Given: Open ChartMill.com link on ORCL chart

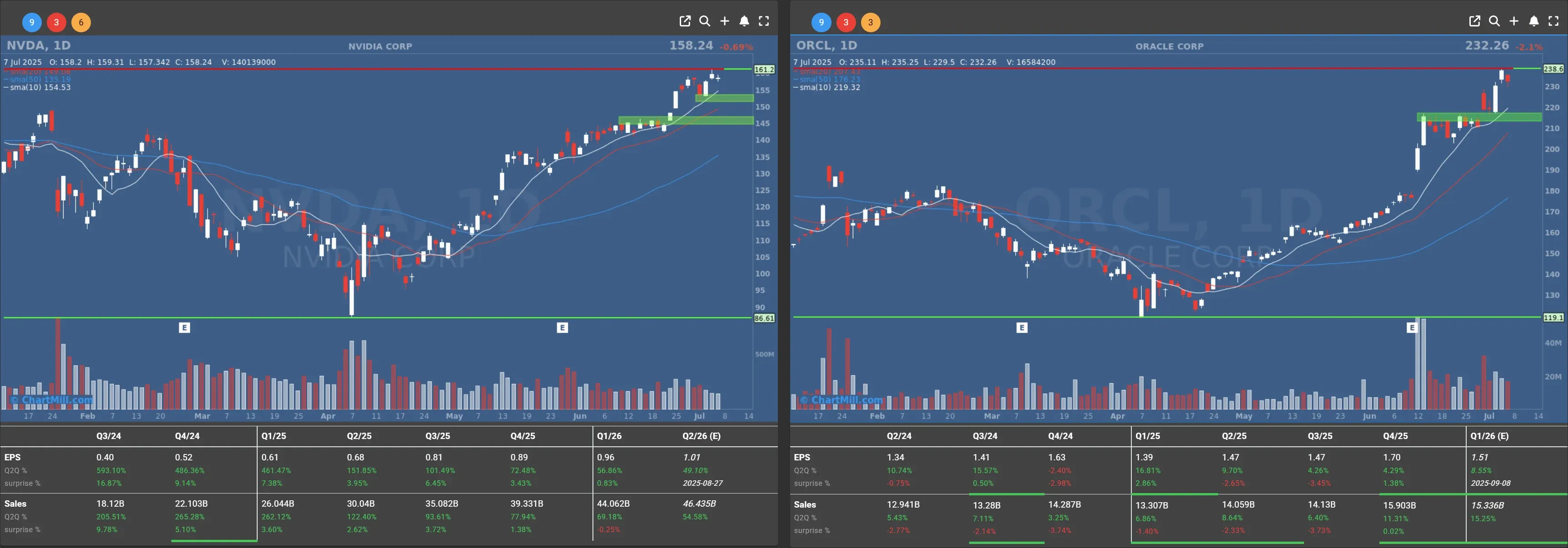Looking at the screenshot, I should click(x=841, y=400).
